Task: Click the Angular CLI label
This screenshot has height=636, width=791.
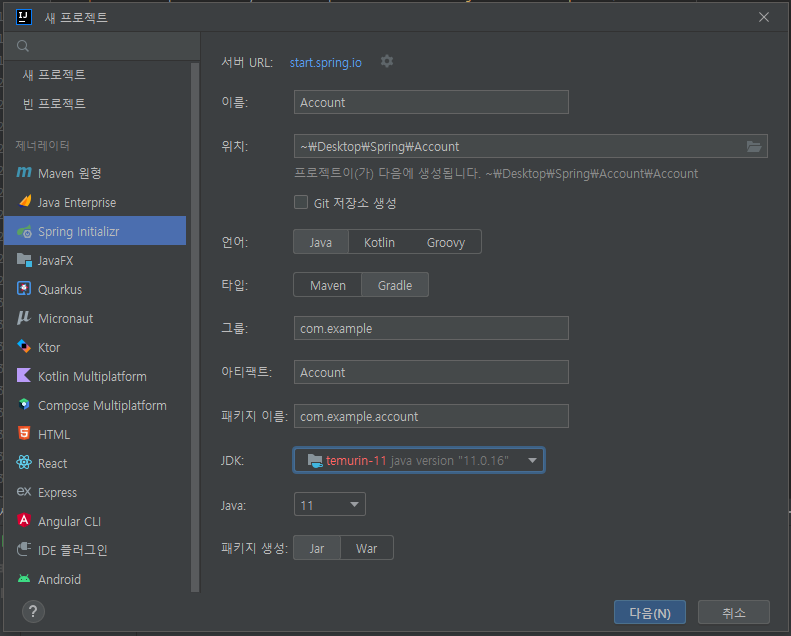Action: pyautogui.click(x=70, y=522)
